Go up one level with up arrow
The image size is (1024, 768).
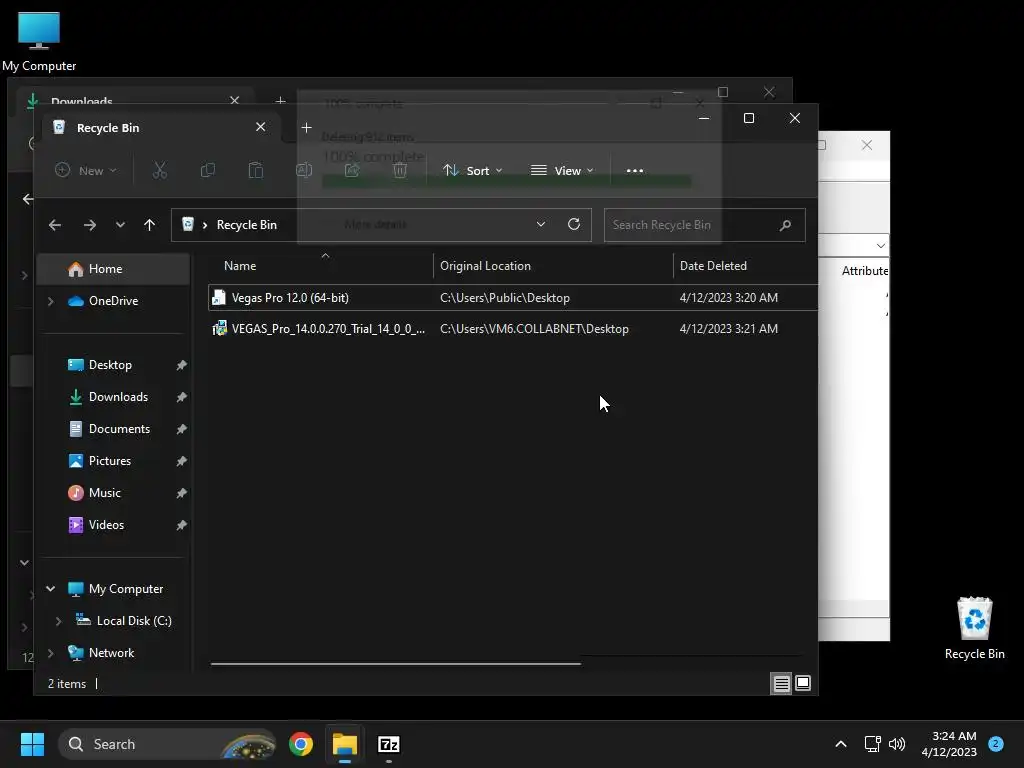click(x=150, y=225)
